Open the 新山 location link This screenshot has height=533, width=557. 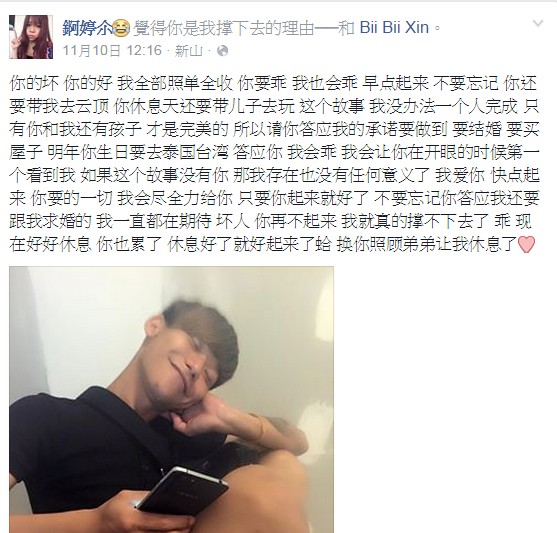click(188, 51)
